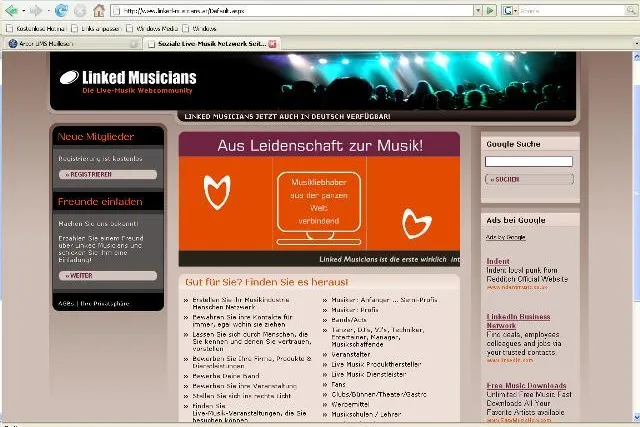
Task: Open the Indent ad link
Action: point(498,261)
